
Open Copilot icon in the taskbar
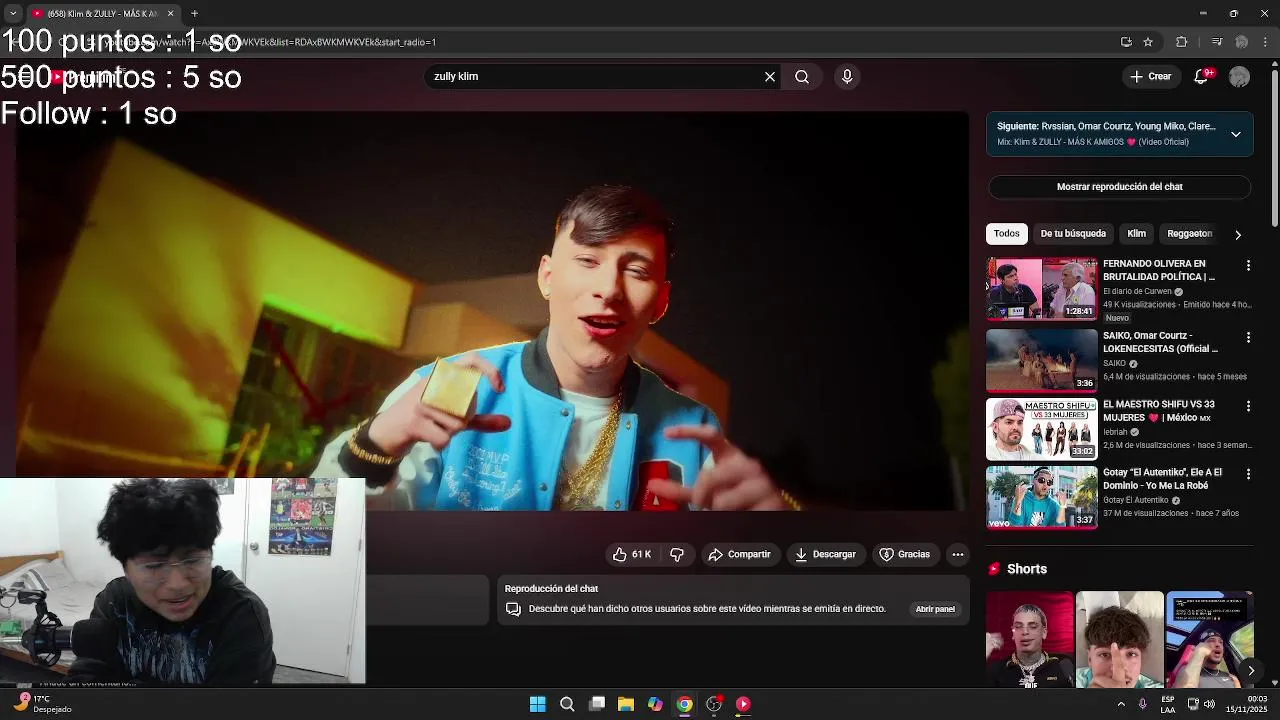(x=655, y=704)
